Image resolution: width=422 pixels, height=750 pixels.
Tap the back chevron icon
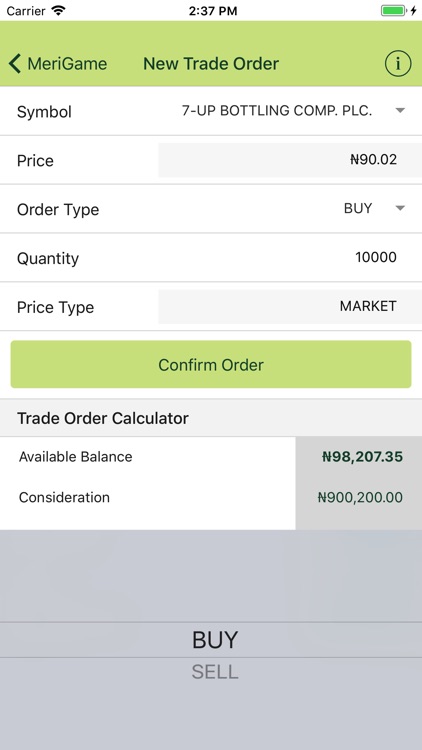coord(15,63)
